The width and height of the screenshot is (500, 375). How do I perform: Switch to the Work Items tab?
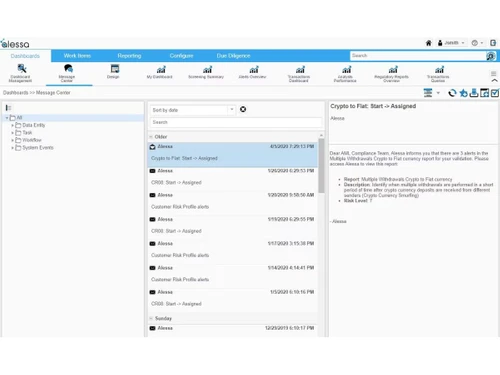77,56
